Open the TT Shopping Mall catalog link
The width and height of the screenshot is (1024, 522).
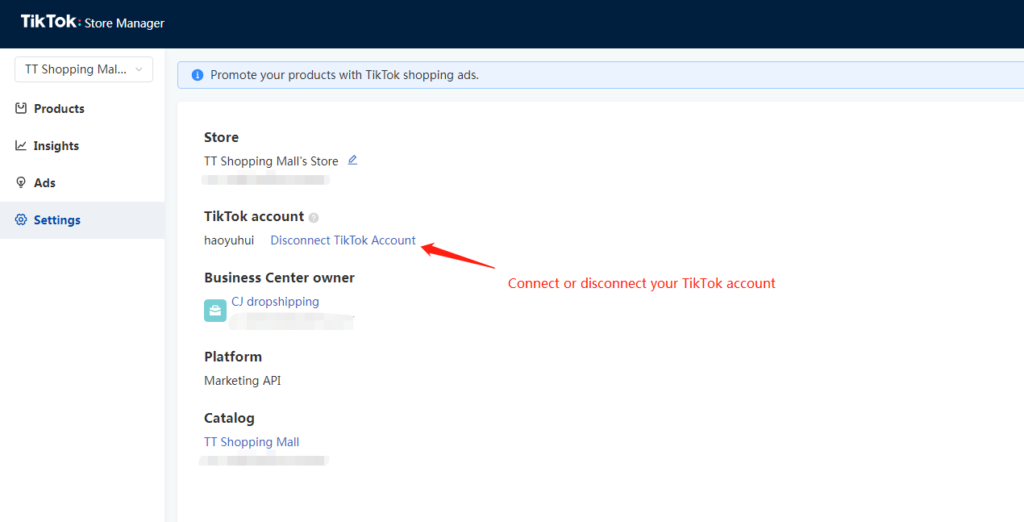[x=251, y=442]
